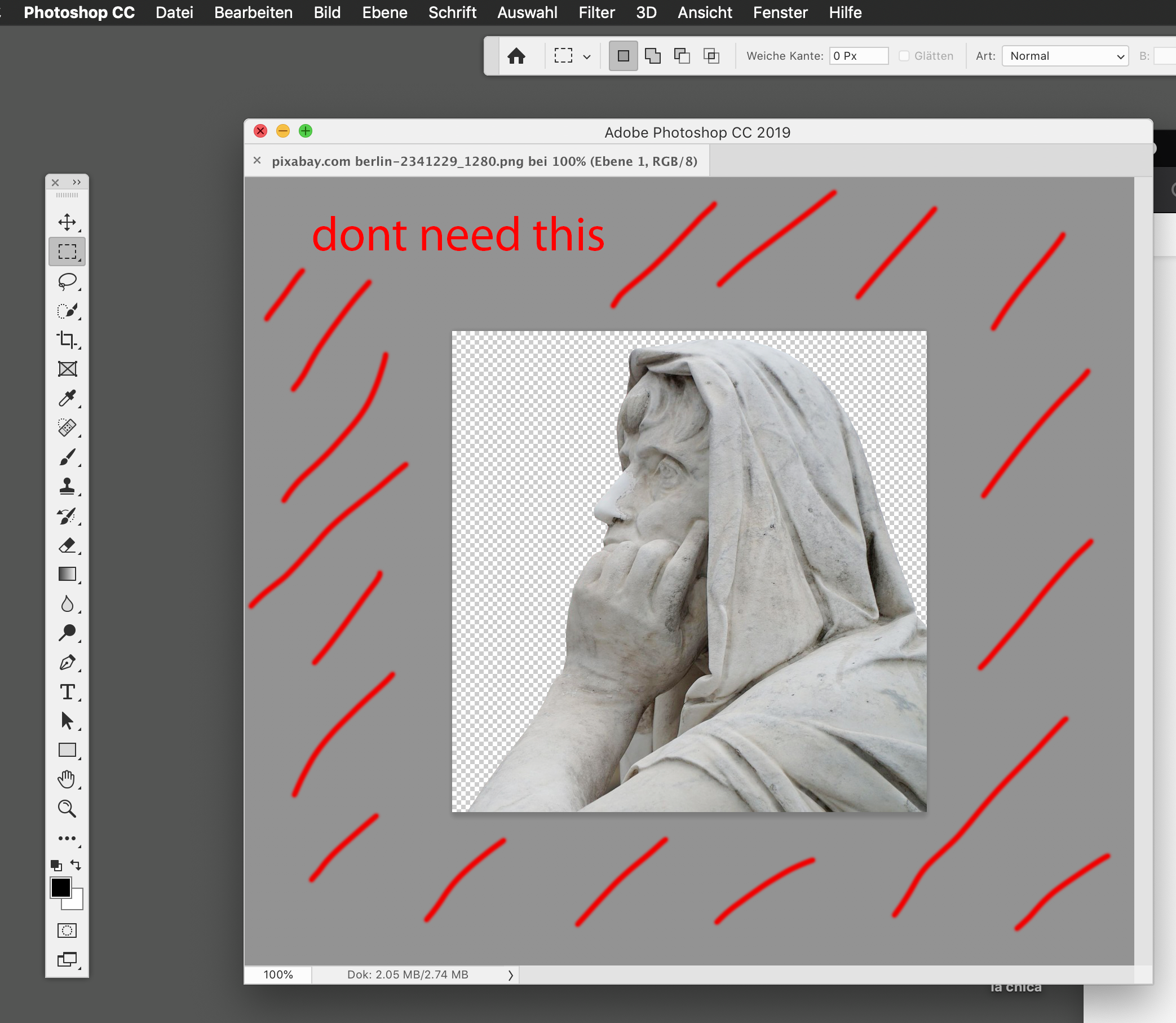
Task: Swap foreground and background colors
Action: pos(76,866)
